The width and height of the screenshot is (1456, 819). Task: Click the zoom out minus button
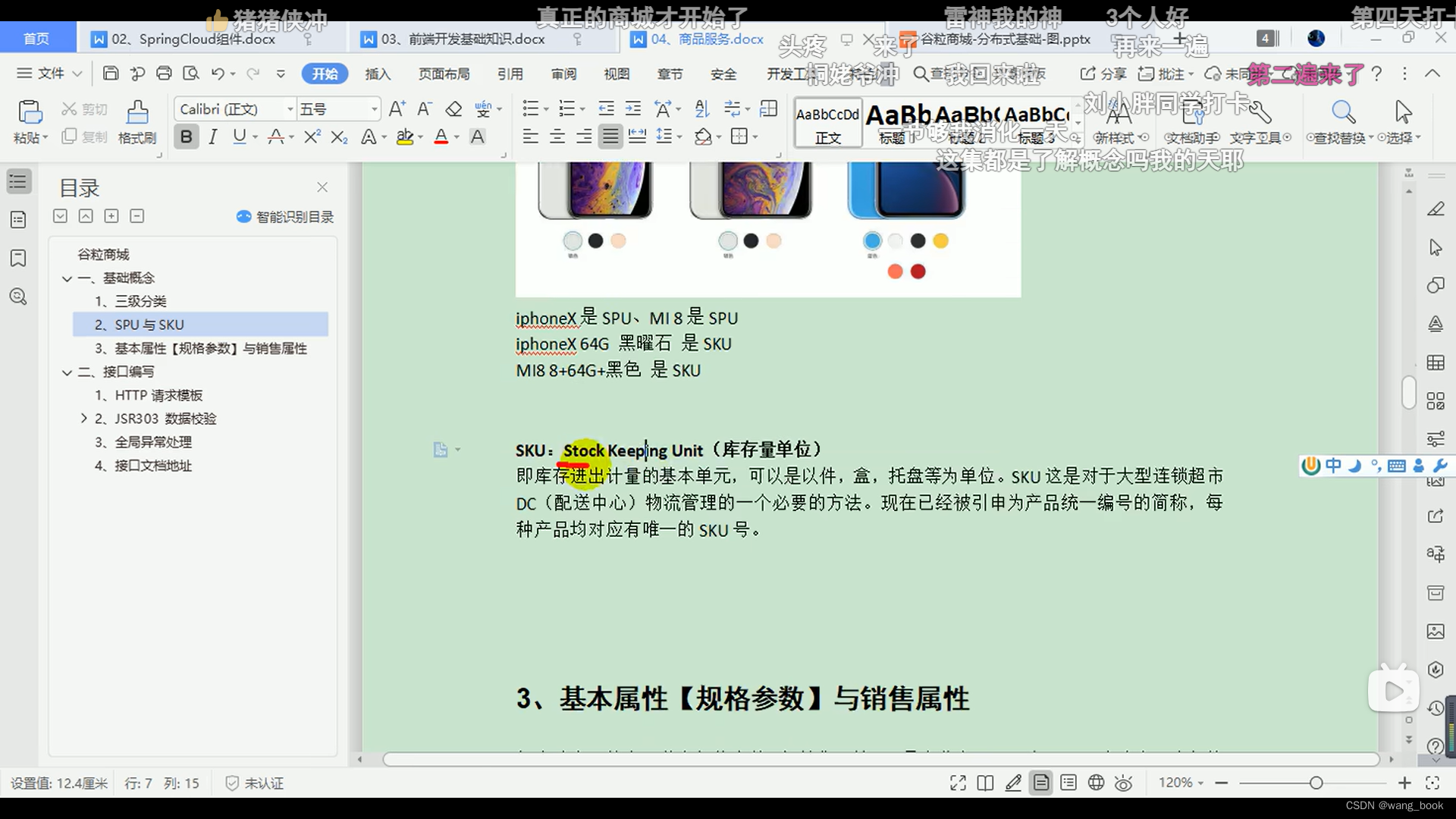[1221, 783]
